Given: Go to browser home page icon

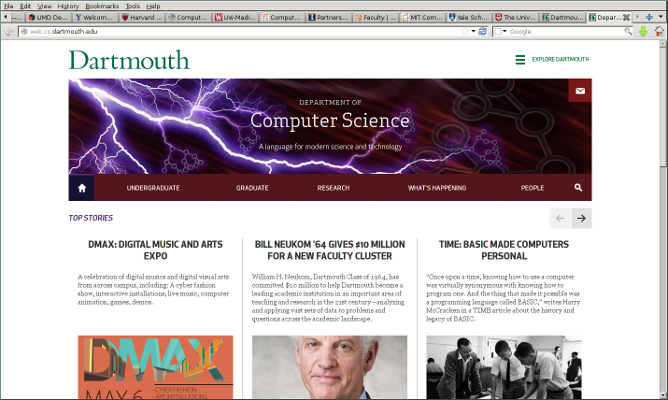Looking at the screenshot, I should coord(659,31).
